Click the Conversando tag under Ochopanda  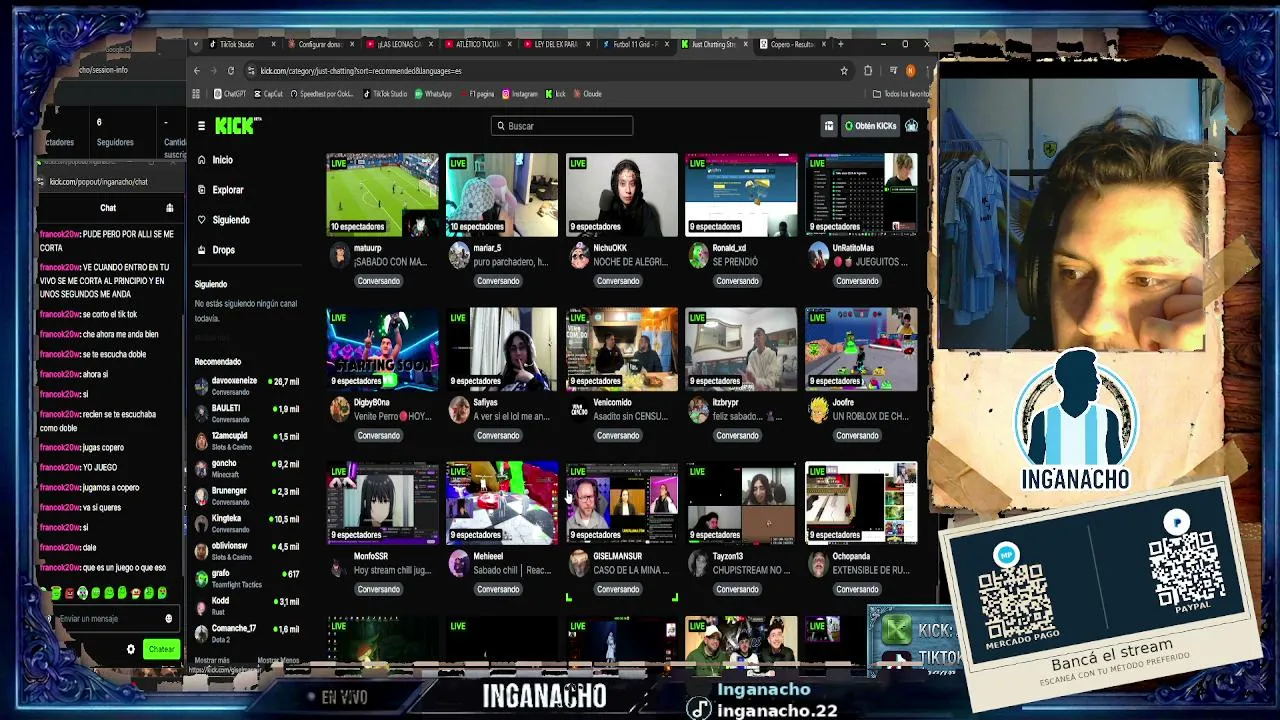(x=857, y=590)
